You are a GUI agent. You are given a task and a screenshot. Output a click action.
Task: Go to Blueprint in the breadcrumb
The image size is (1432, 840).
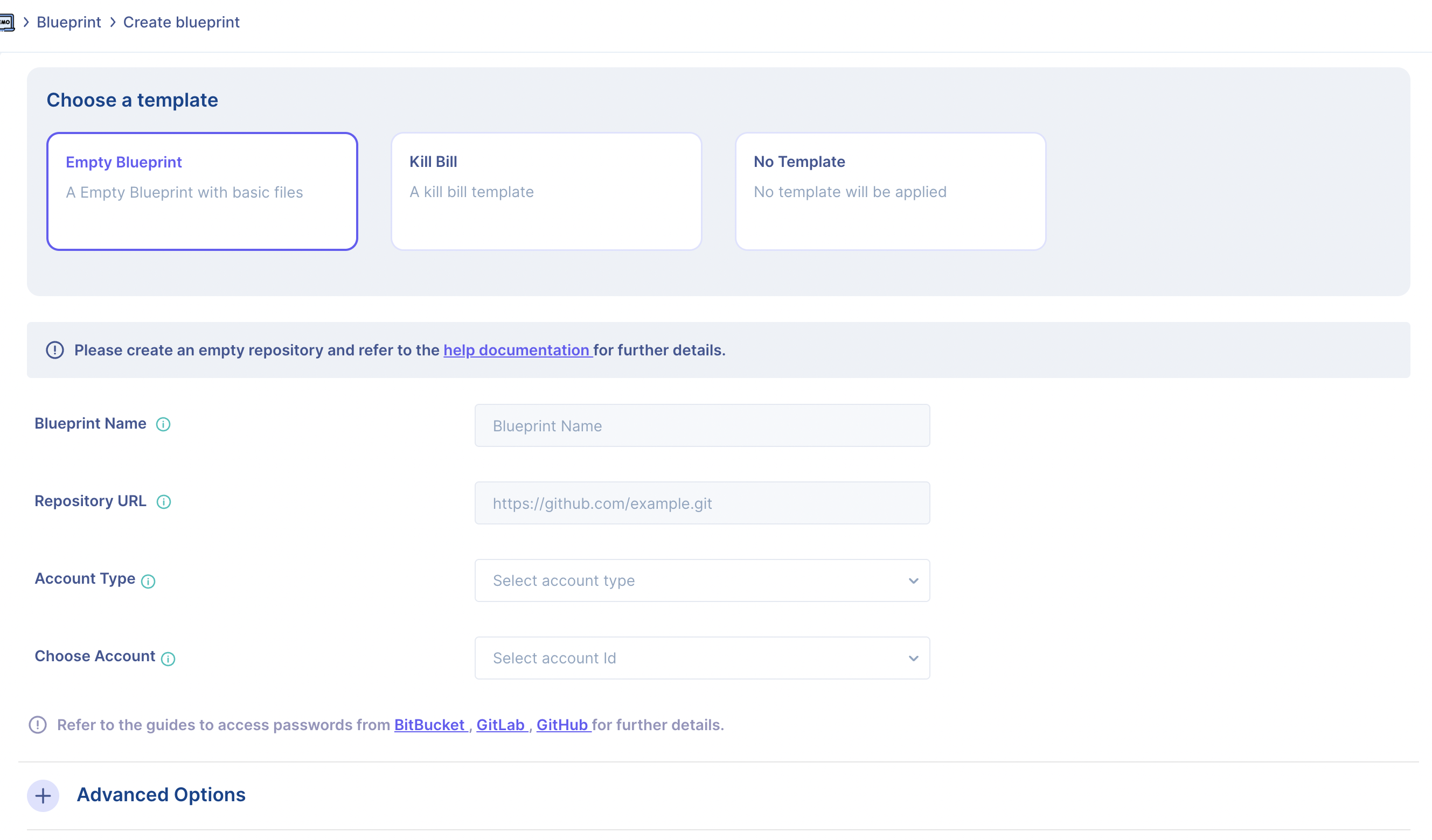coord(69,22)
